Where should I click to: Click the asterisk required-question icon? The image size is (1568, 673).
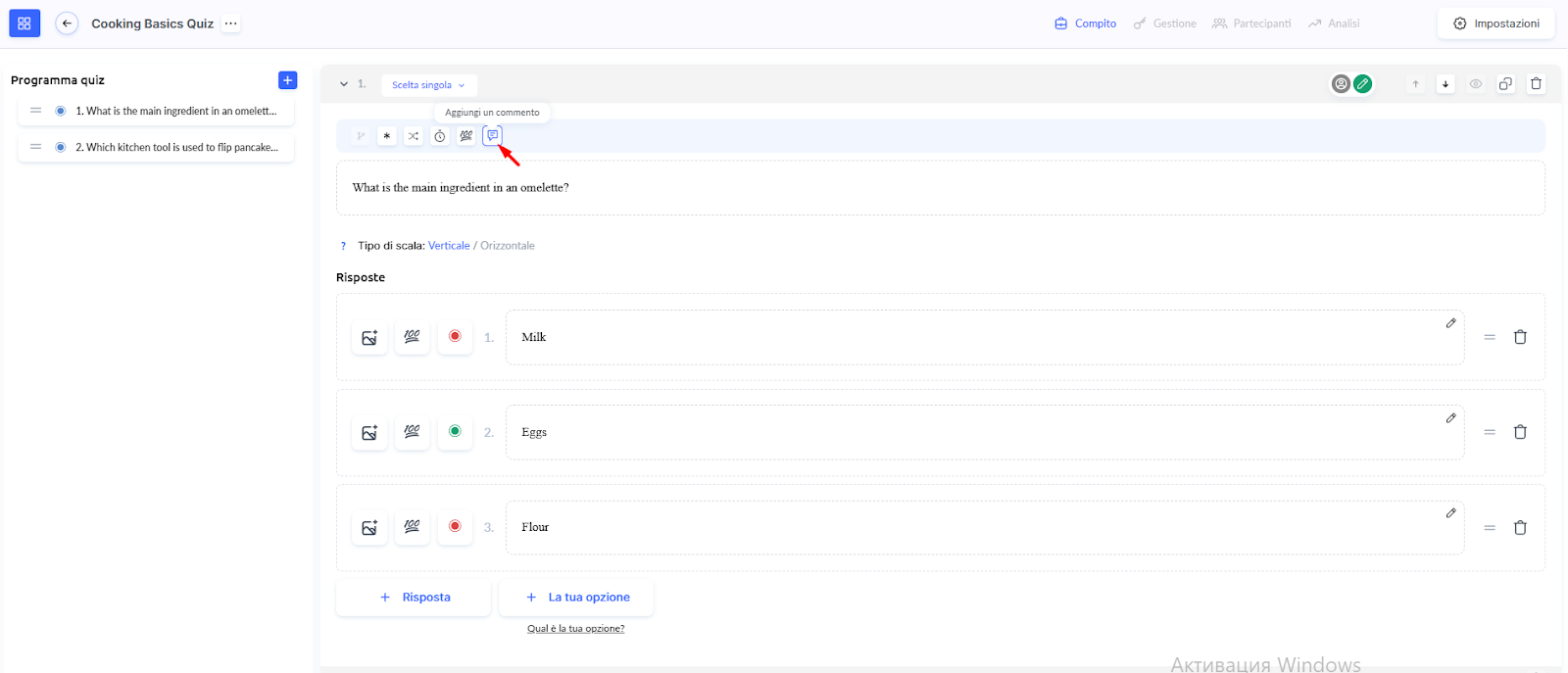coord(387,136)
